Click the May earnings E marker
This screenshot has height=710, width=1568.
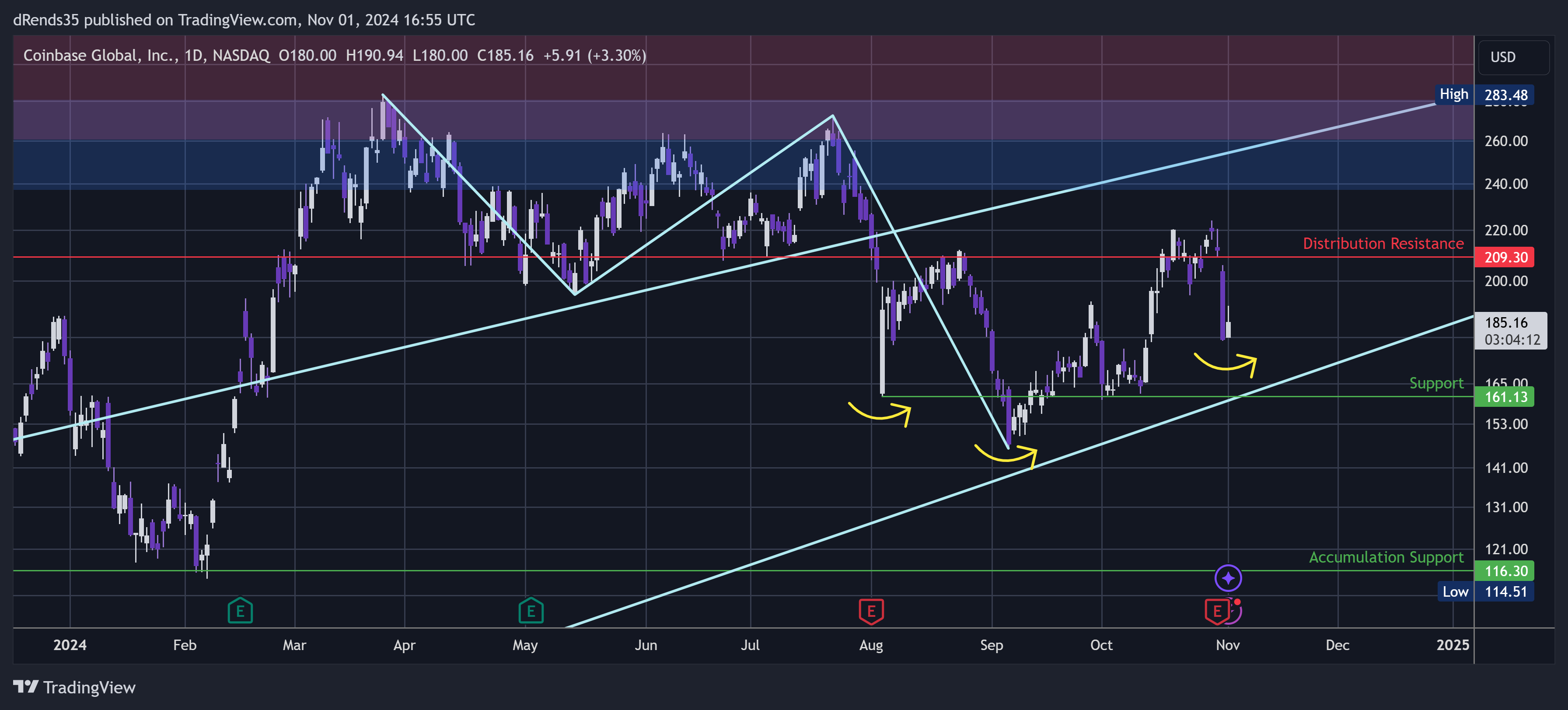531,611
